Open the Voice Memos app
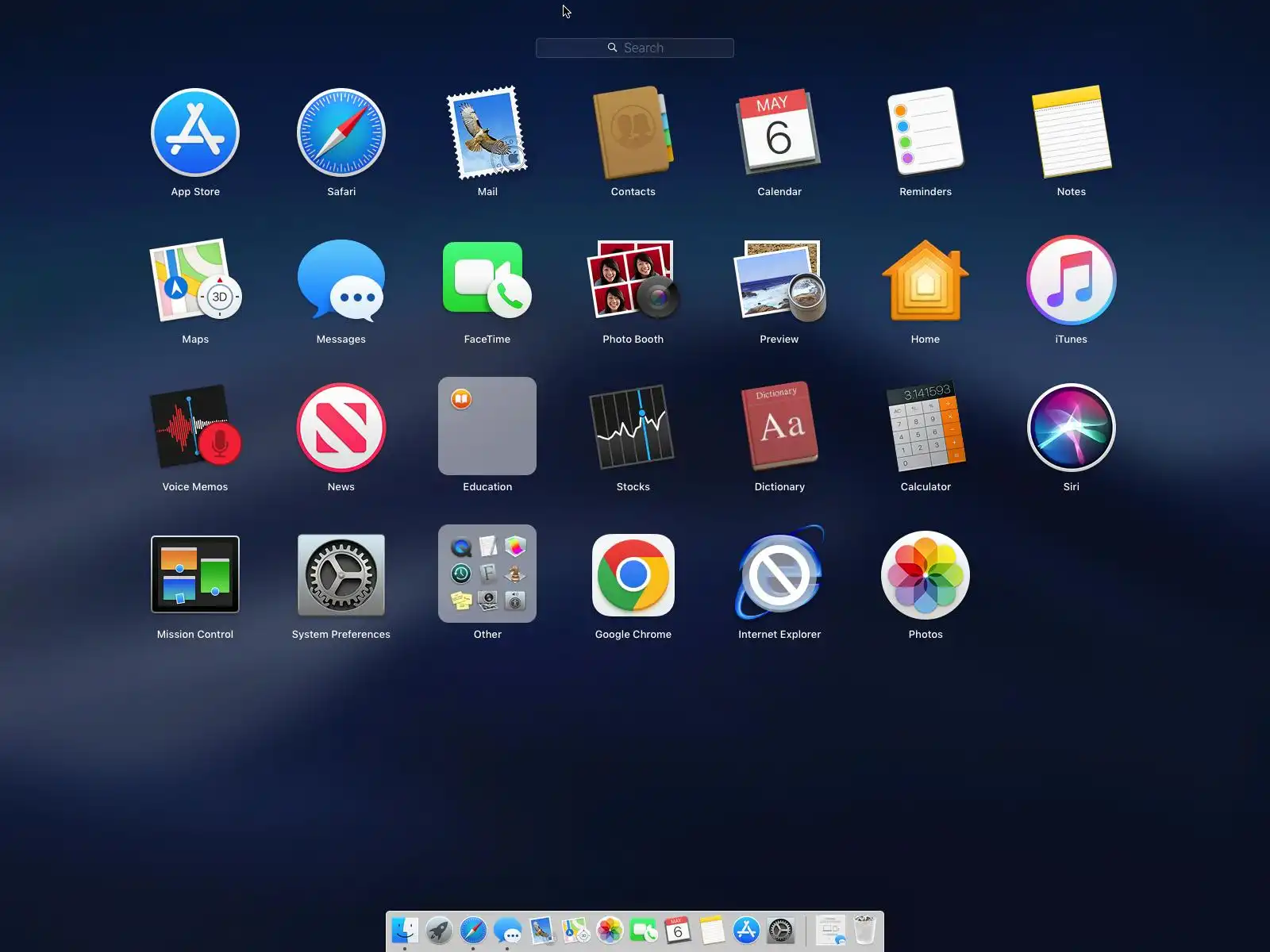This screenshot has height=952, width=1270. pos(195,428)
